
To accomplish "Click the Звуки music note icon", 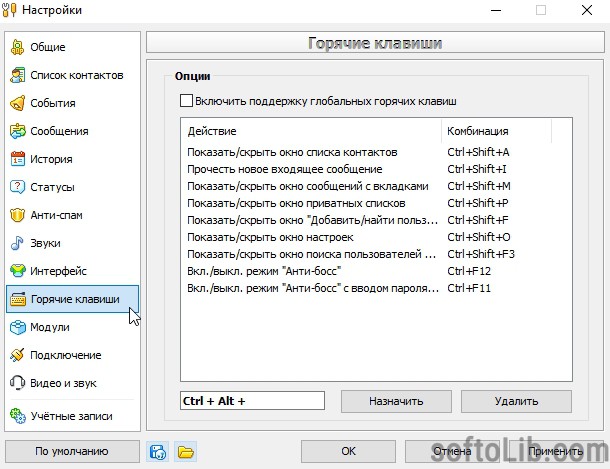I will click(18, 243).
